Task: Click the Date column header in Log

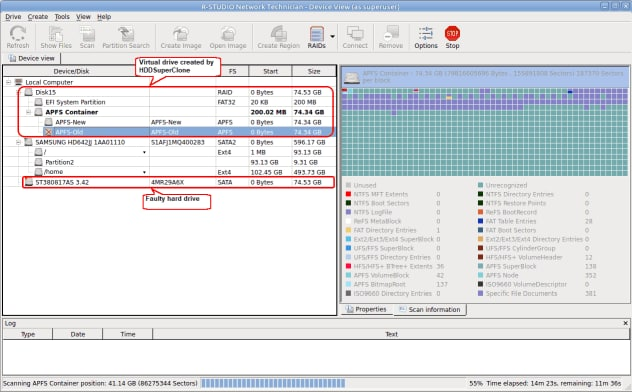Action: point(77,334)
